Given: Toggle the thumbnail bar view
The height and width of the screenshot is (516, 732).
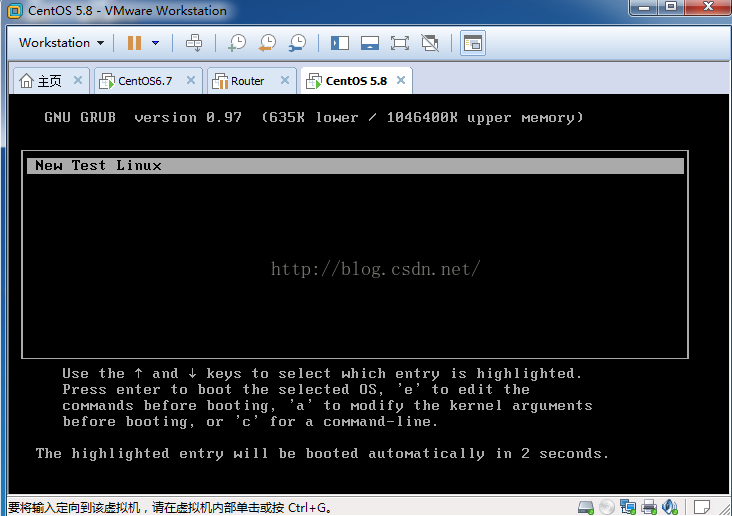Looking at the screenshot, I should (x=370, y=43).
